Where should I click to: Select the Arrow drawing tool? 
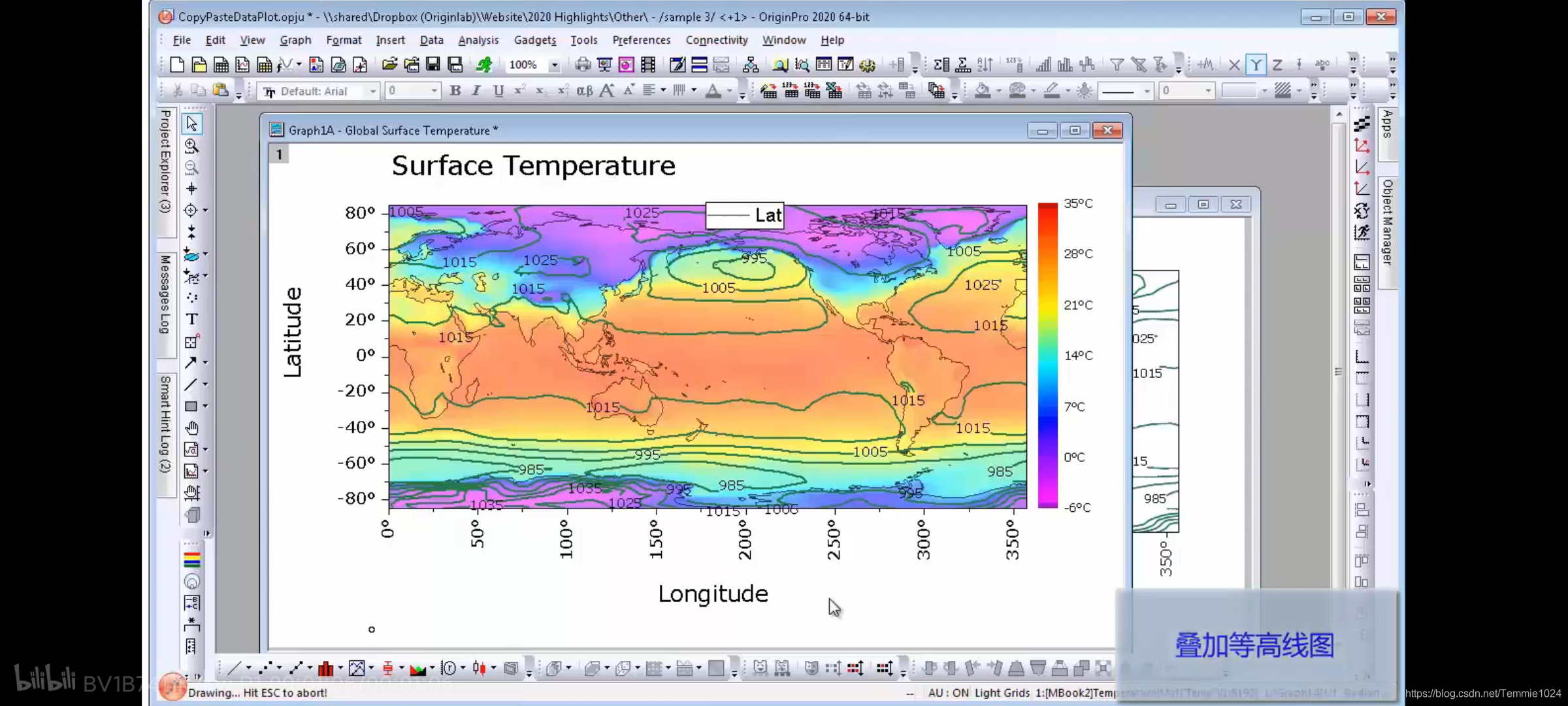[191, 362]
